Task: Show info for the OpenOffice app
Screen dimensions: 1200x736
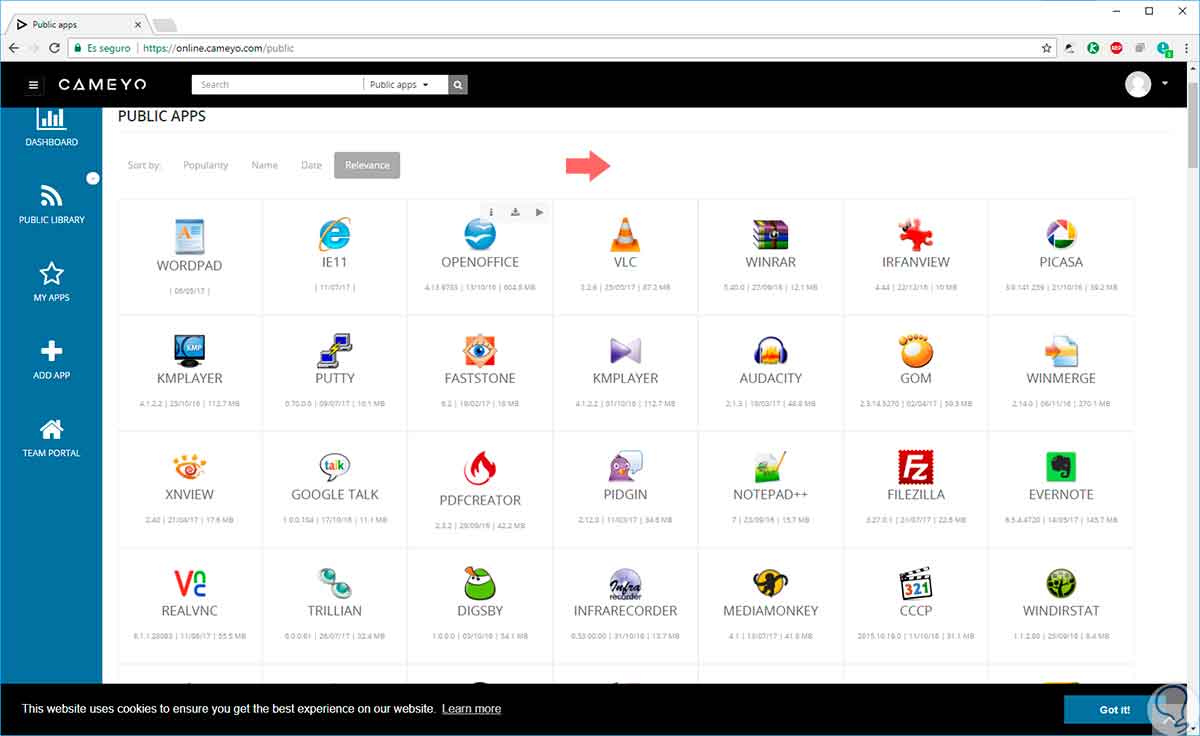Action: [492, 211]
